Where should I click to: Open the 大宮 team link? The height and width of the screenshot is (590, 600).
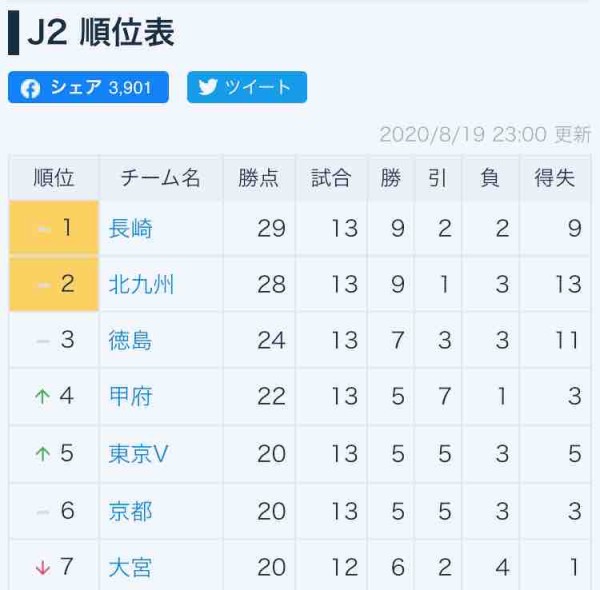pyautogui.click(x=130, y=568)
